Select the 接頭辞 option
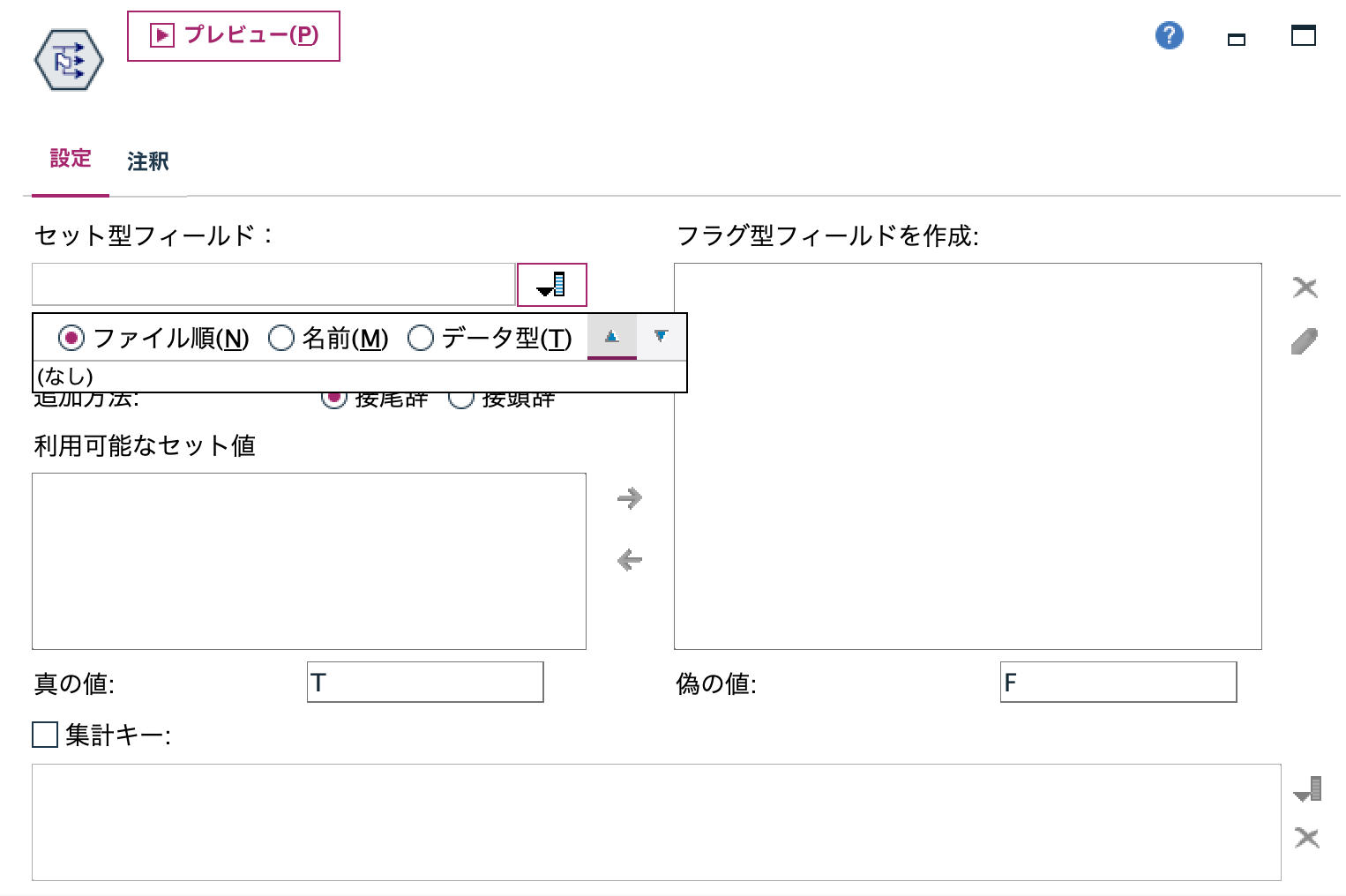1346x896 pixels. coord(460,399)
